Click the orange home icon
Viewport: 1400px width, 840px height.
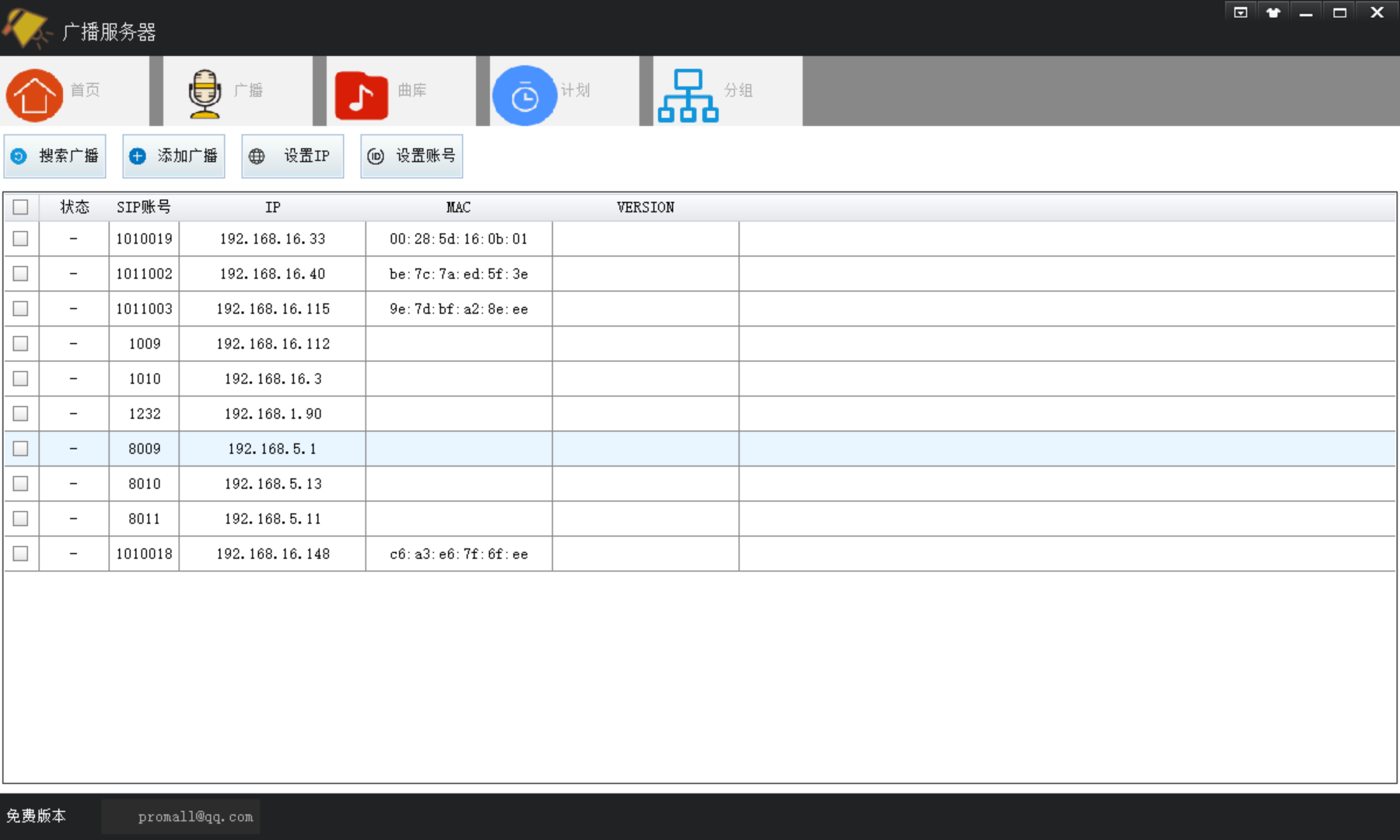tap(34, 95)
